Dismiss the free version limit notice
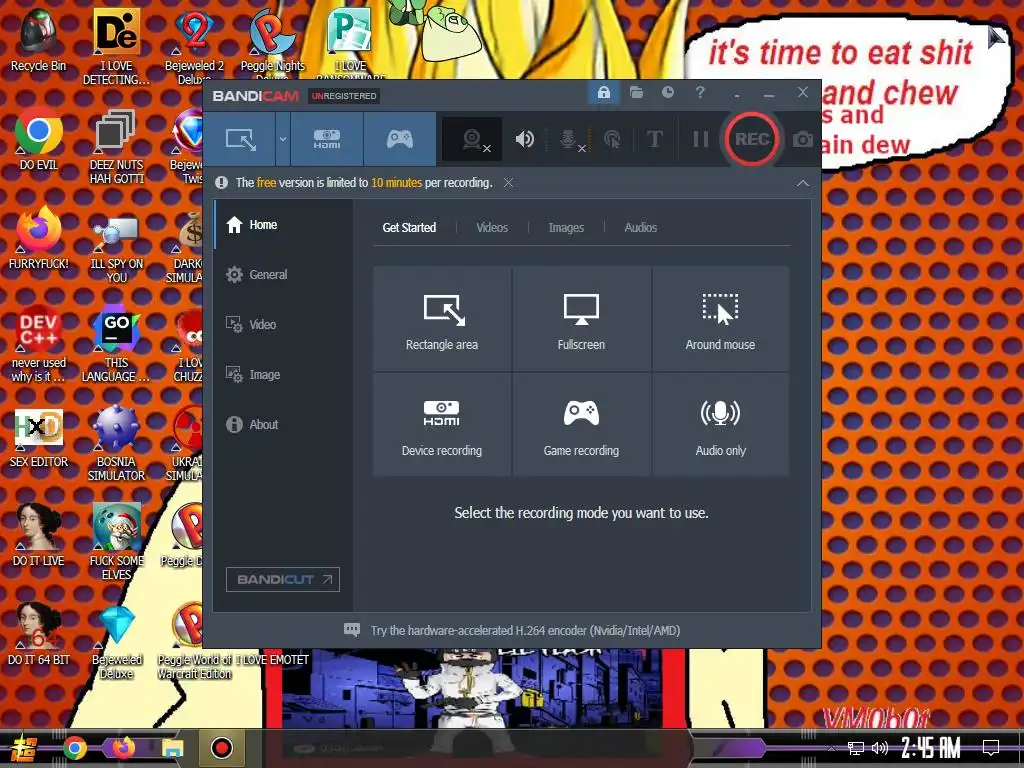Viewport: 1024px width, 768px height. click(508, 183)
